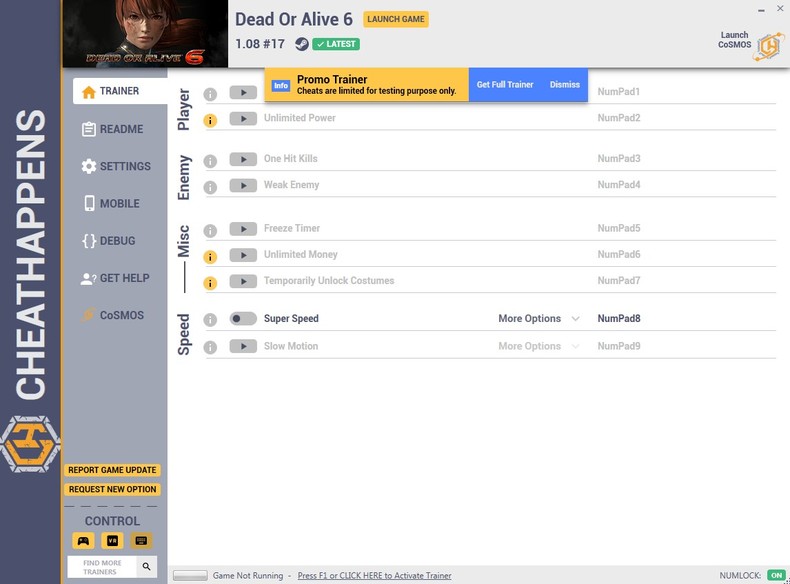Open the SETTINGS tab

(x=116, y=166)
